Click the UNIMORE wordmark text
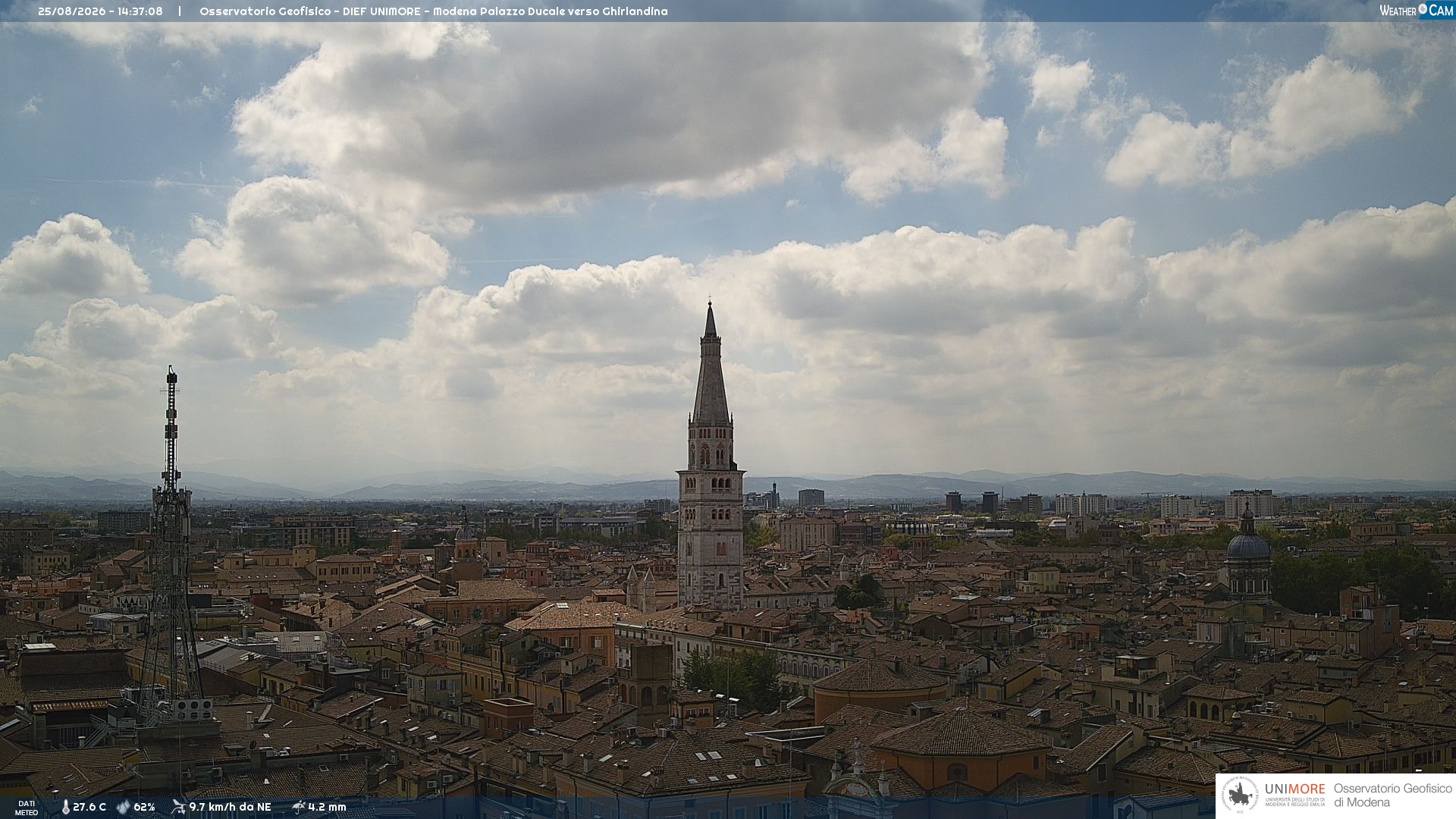Image resolution: width=1456 pixels, height=819 pixels. point(1294,789)
